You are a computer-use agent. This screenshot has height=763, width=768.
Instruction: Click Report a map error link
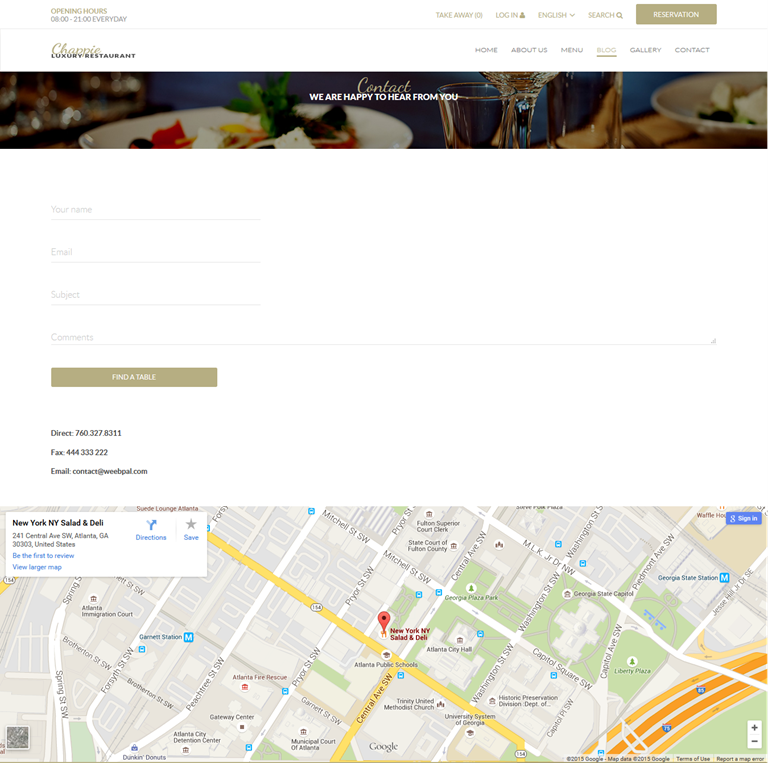click(x=740, y=759)
